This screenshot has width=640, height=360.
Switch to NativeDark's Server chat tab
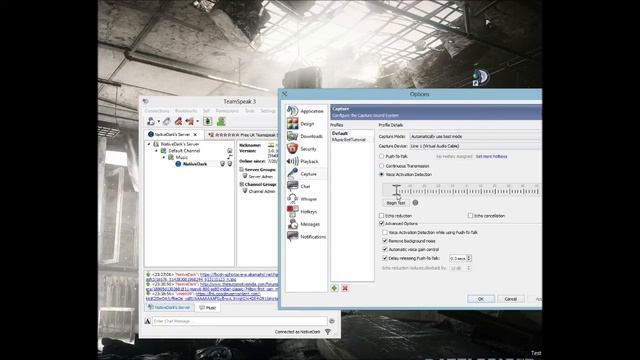[170, 307]
